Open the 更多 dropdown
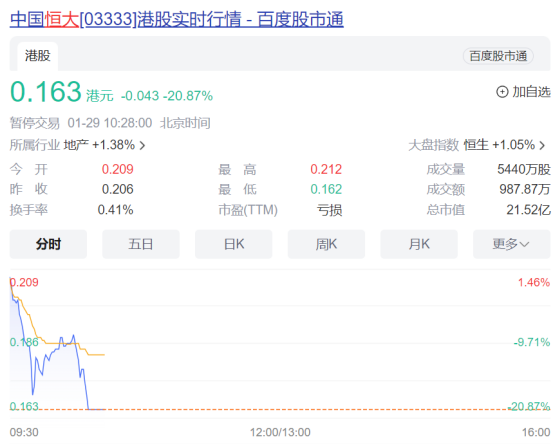This screenshot has width=554, height=445. pyautogui.click(x=512, y=244)
